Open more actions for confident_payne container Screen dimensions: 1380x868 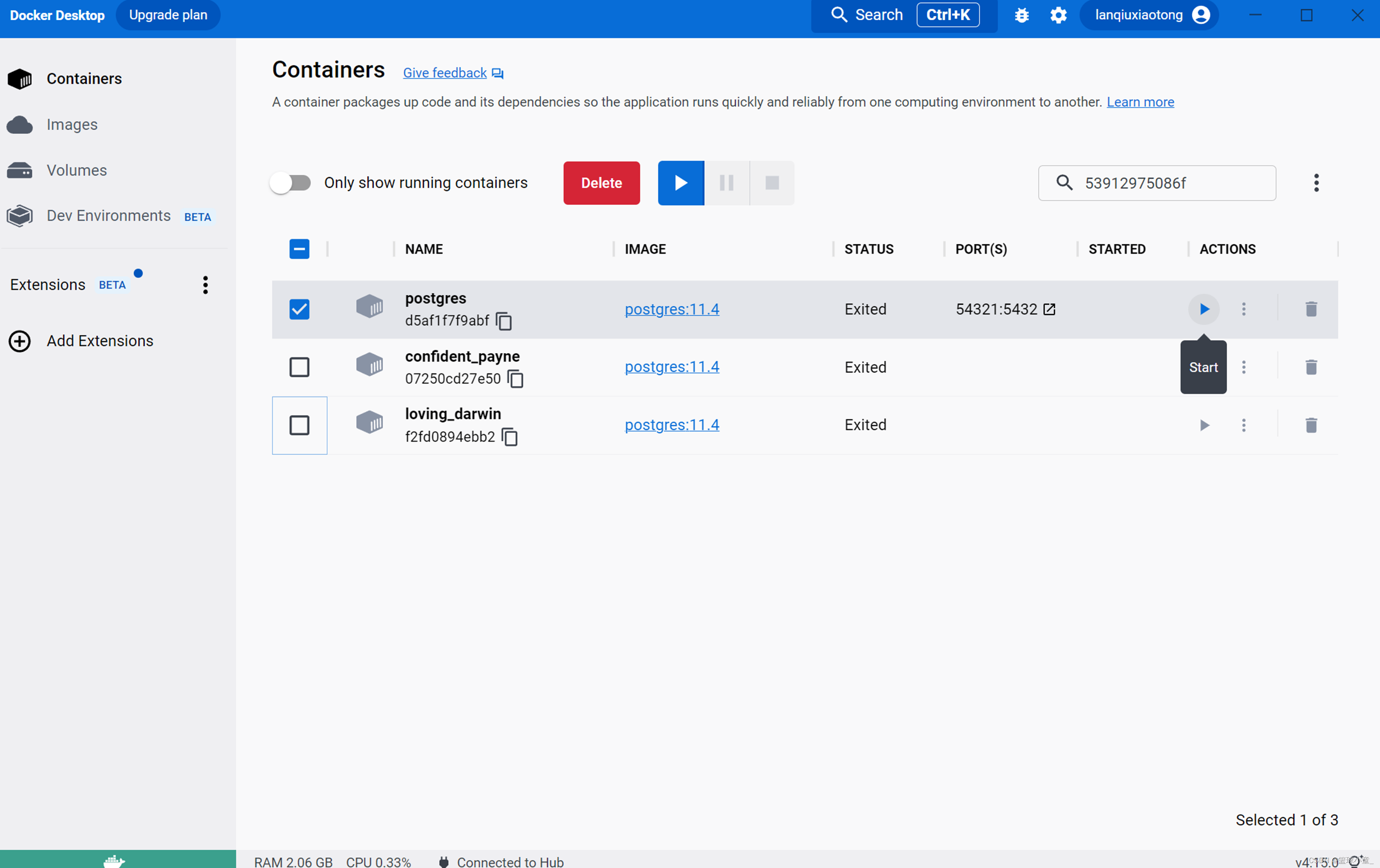[x=1244, y=367]
